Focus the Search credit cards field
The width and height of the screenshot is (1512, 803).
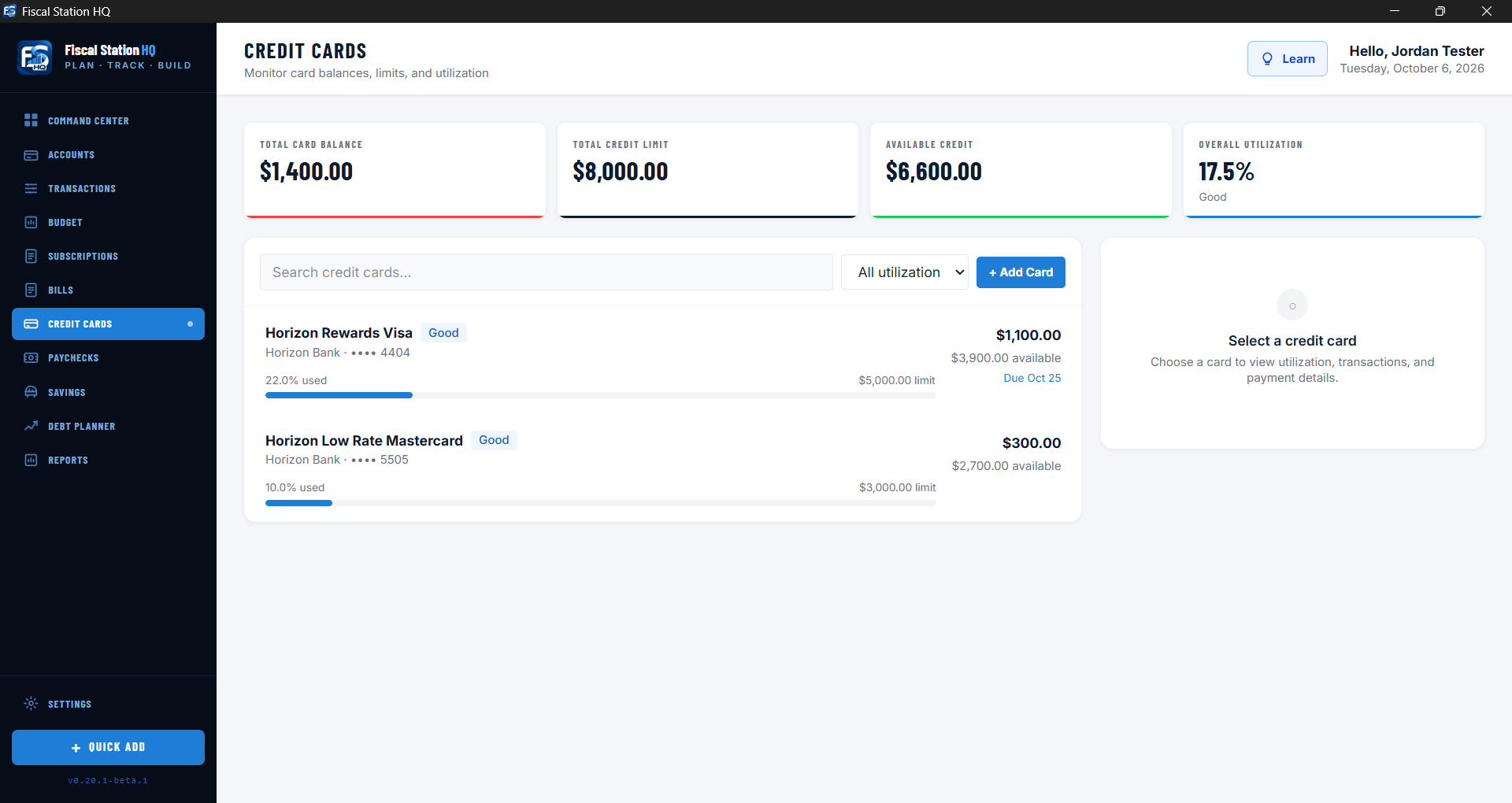(546, 272)
